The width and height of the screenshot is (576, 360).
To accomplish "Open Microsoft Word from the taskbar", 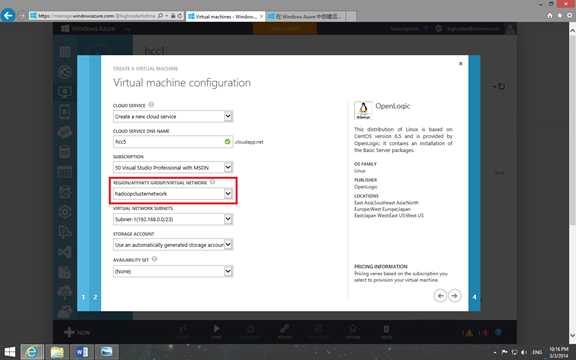I will (81, 352).
